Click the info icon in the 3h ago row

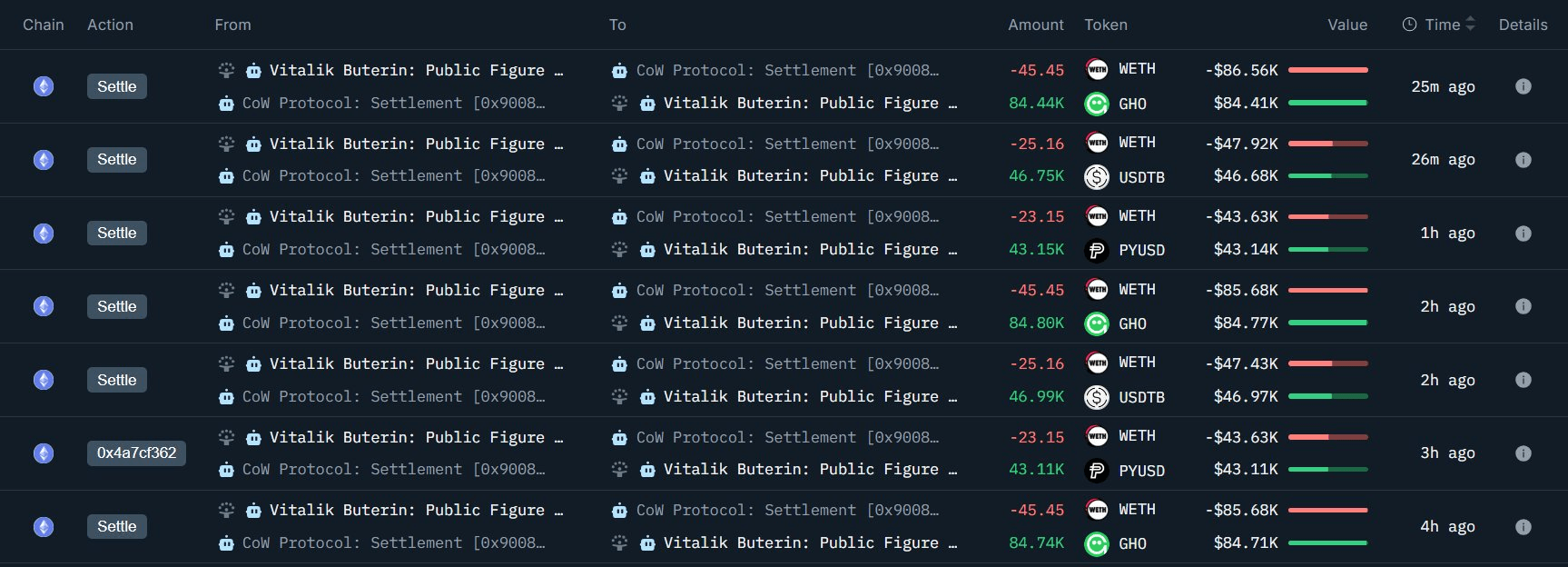coord(1524,453)
